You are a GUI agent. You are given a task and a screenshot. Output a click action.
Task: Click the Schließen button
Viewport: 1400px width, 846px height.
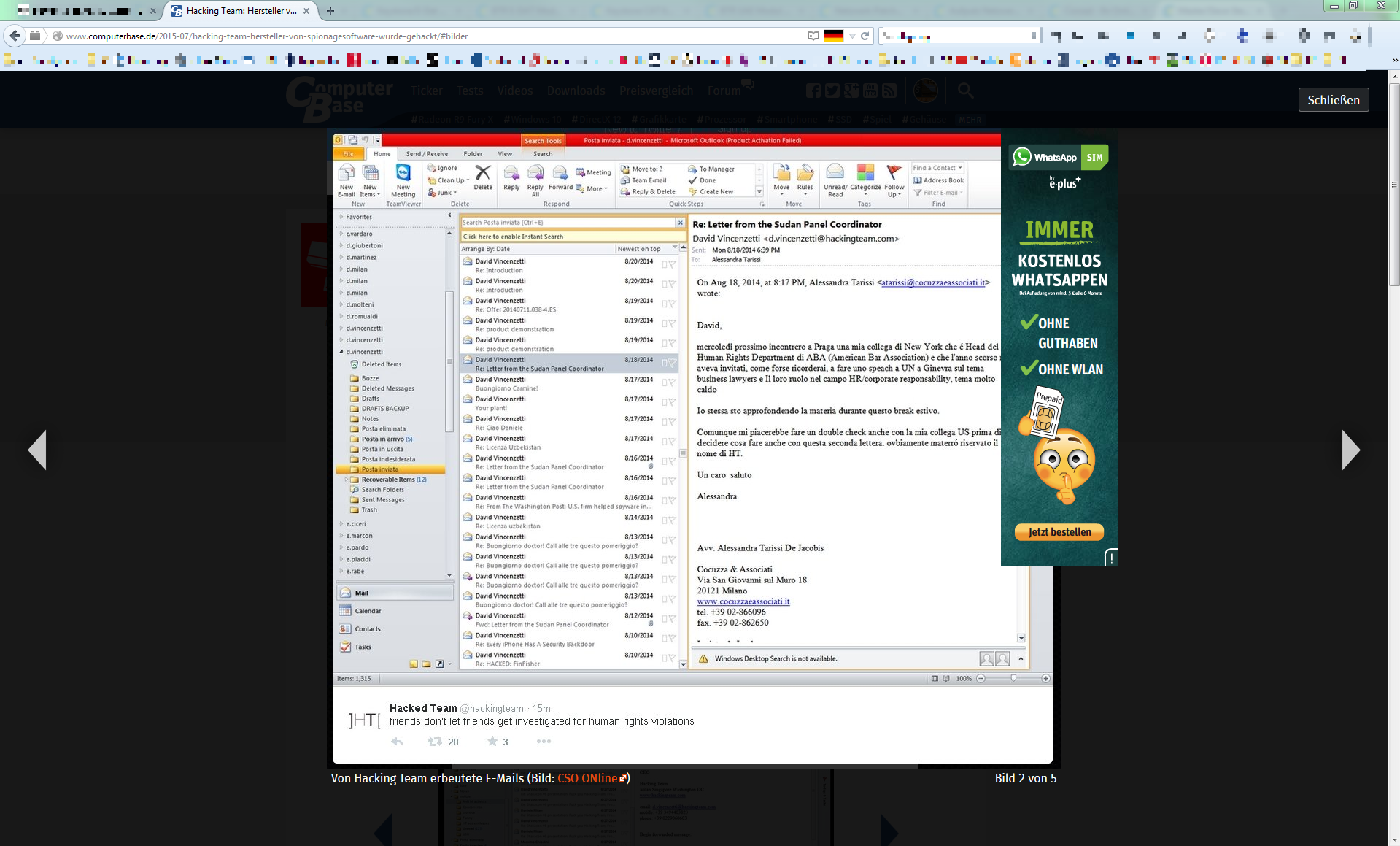point(1334,100)
